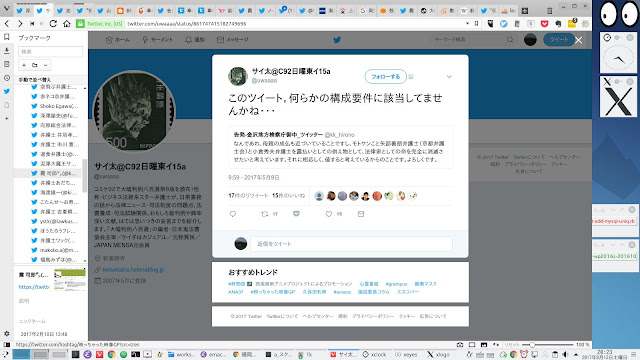Open the ANA37 trend link
640x360 pixels.
pos(236,292)
